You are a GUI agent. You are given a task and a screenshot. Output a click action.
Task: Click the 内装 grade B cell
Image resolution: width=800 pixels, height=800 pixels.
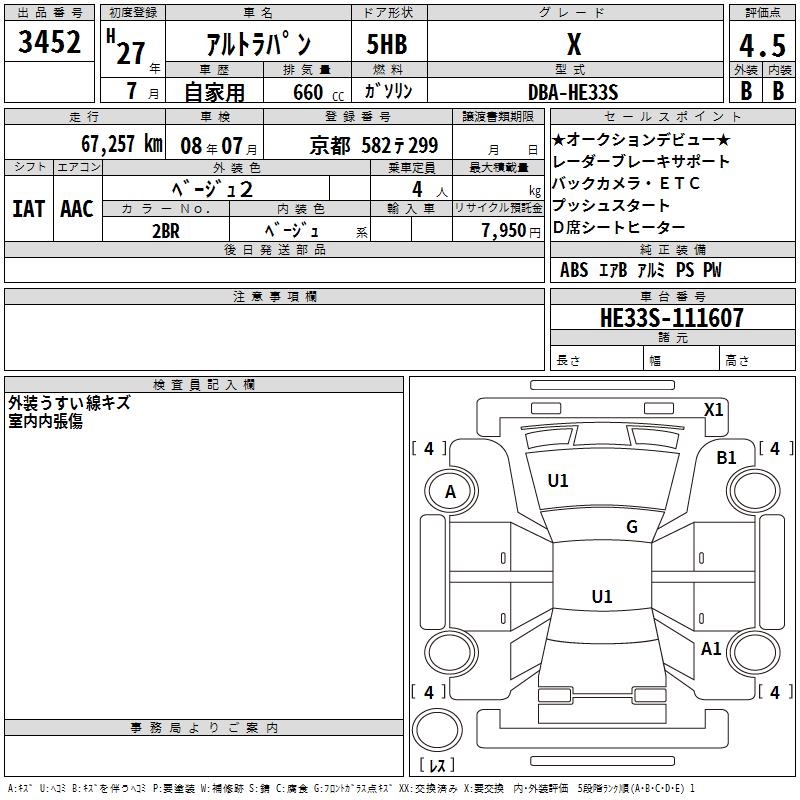click(779, 91)
